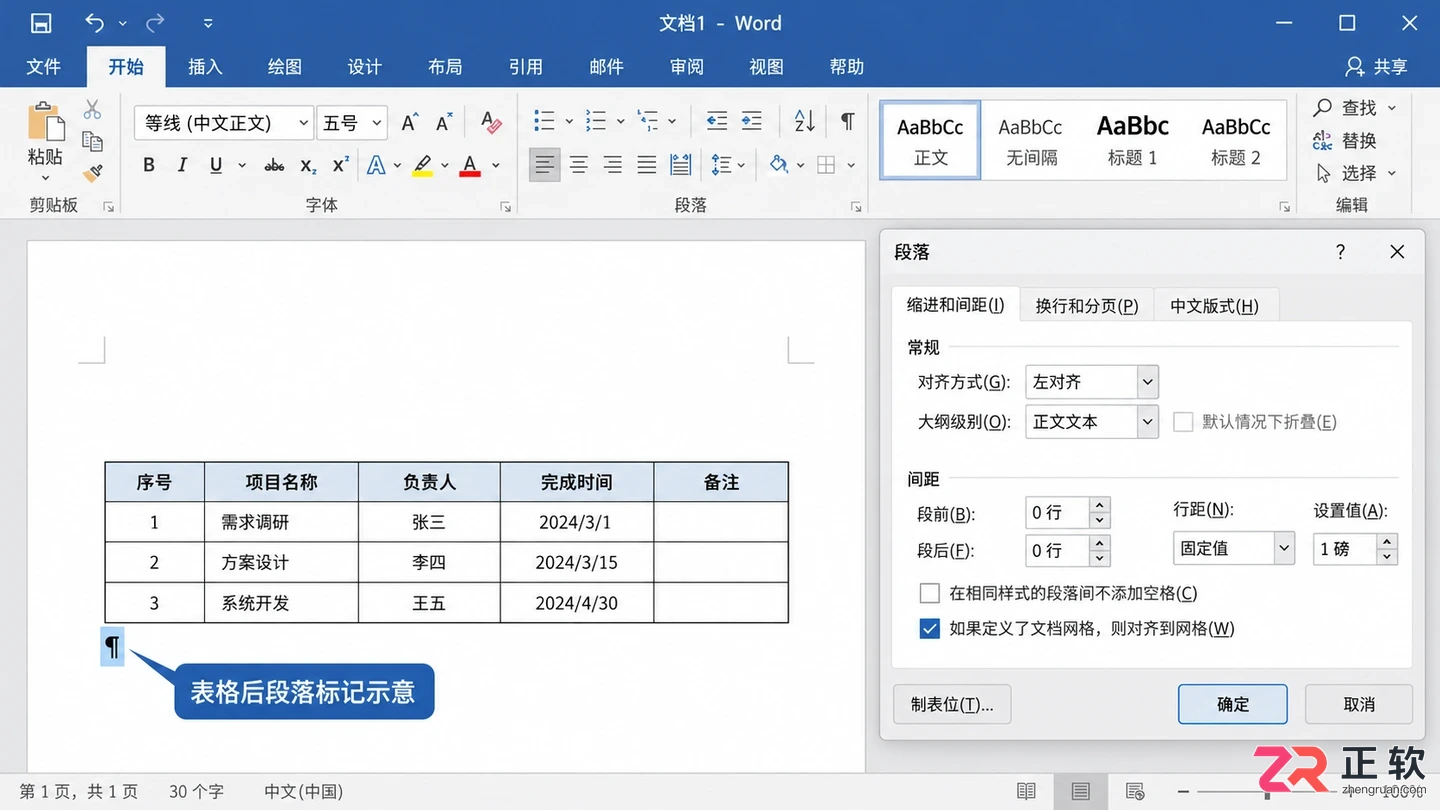1440x810 pixels.
Task: Apply superscript formatting
Action: (x=341, y=165)
